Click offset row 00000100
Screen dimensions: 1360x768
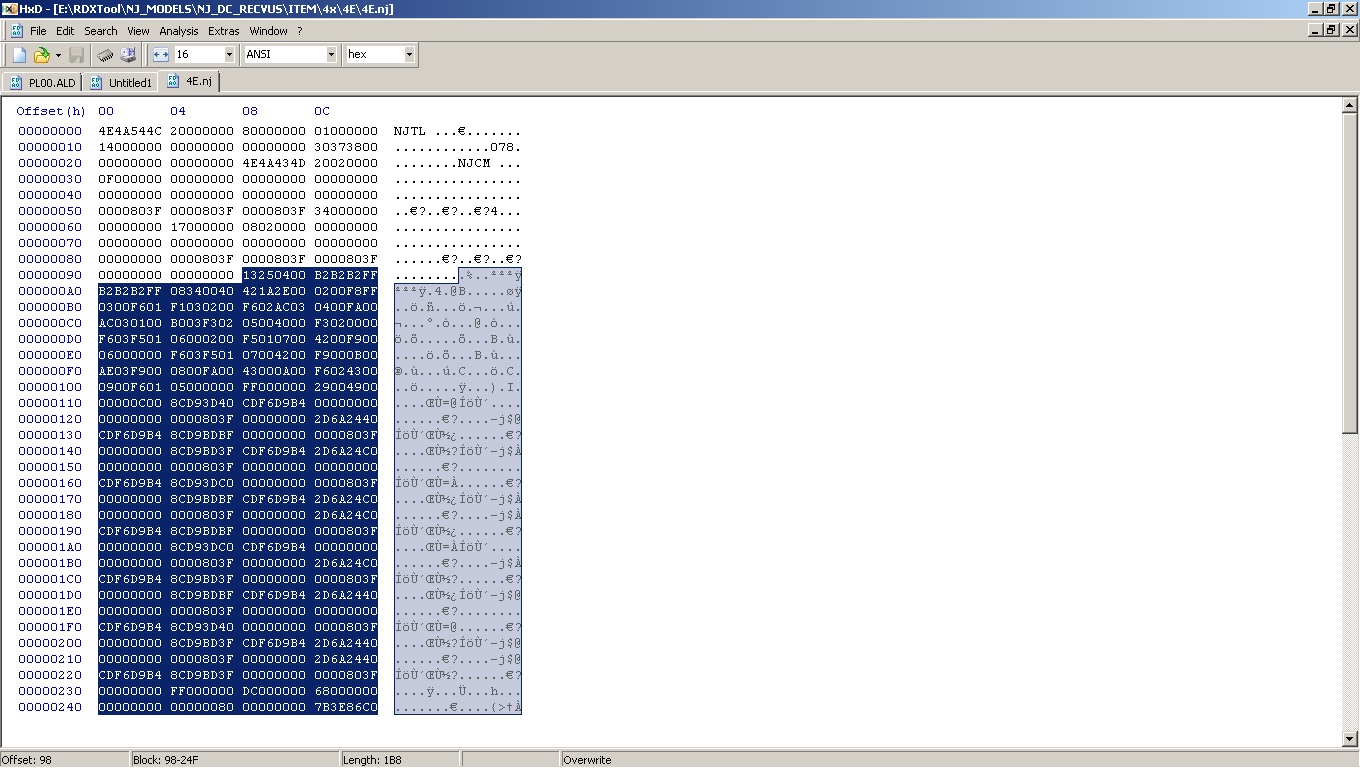(50, 387)
